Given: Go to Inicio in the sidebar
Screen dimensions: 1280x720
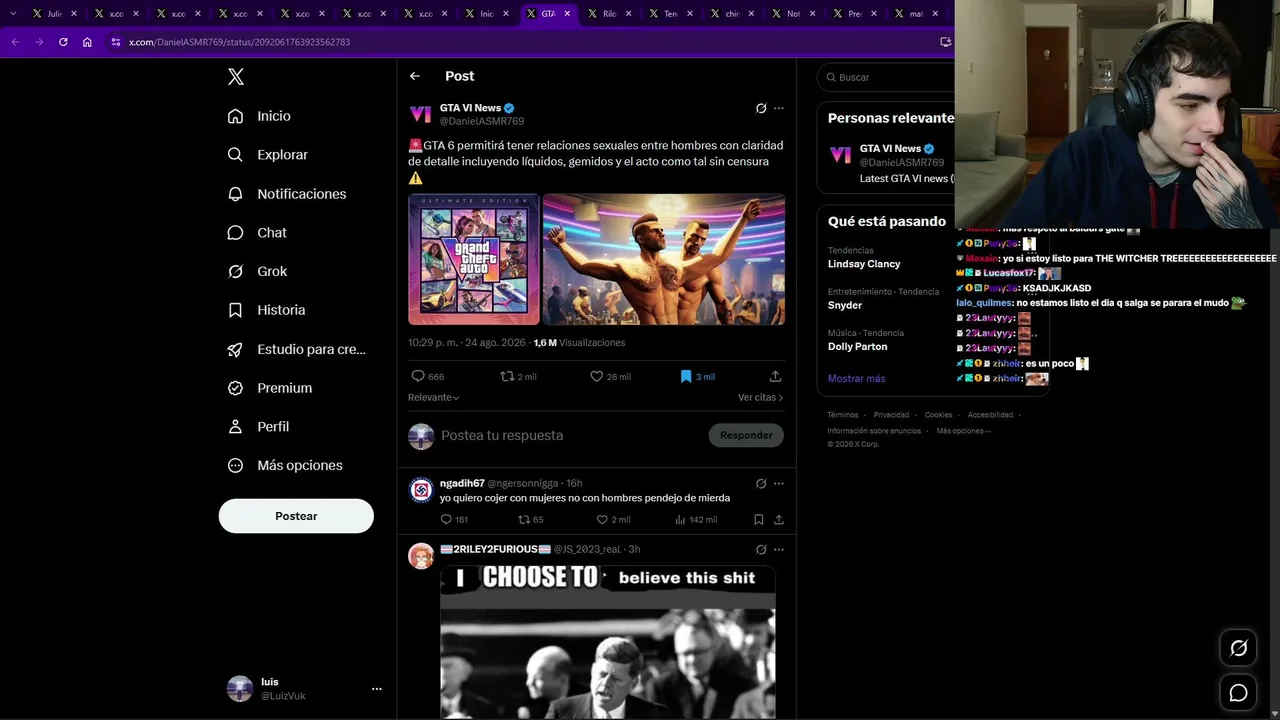Looking at the screenshot, I should tap(259, 116).
